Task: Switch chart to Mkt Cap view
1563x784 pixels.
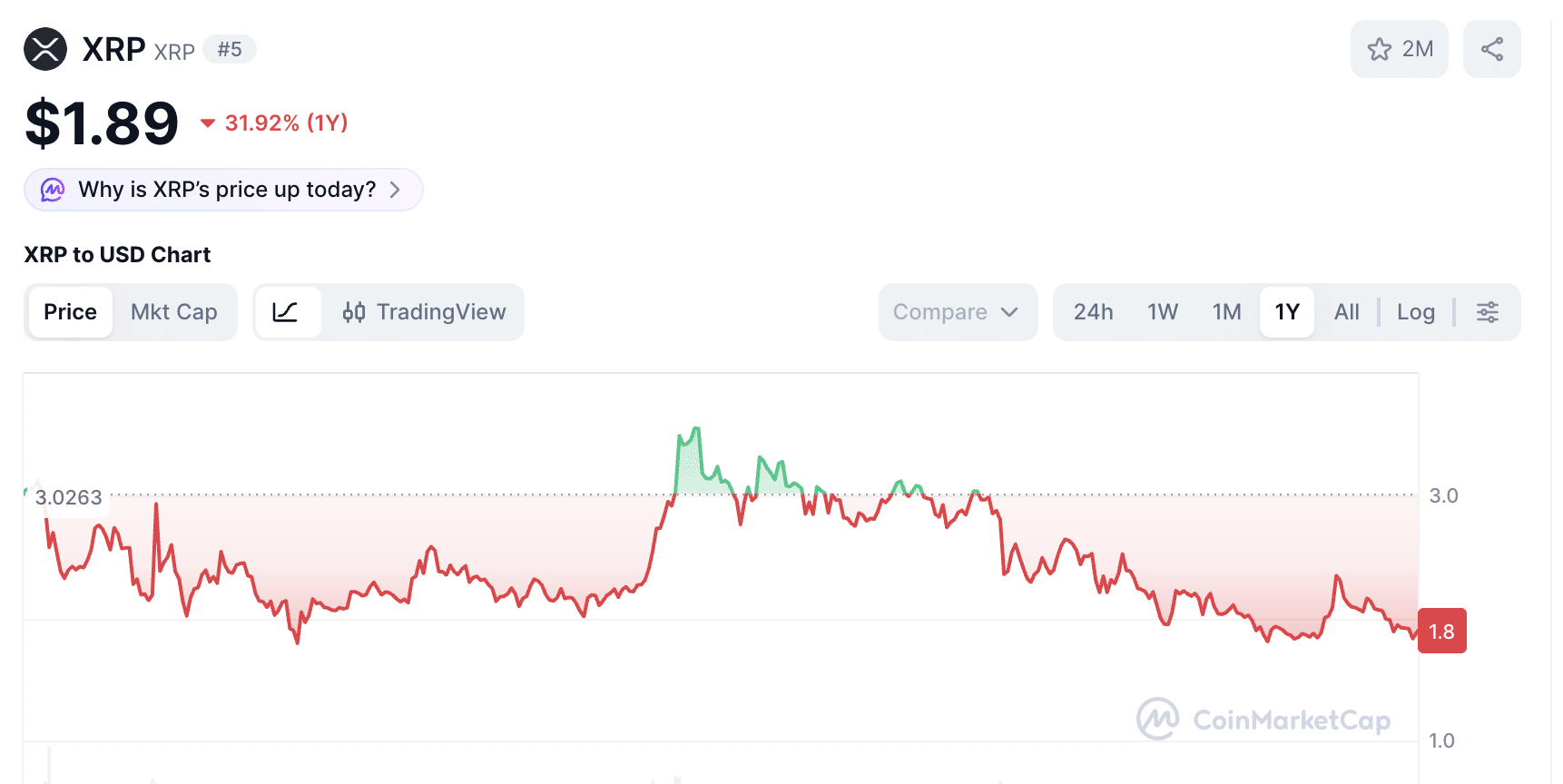Action: point(173,311)
